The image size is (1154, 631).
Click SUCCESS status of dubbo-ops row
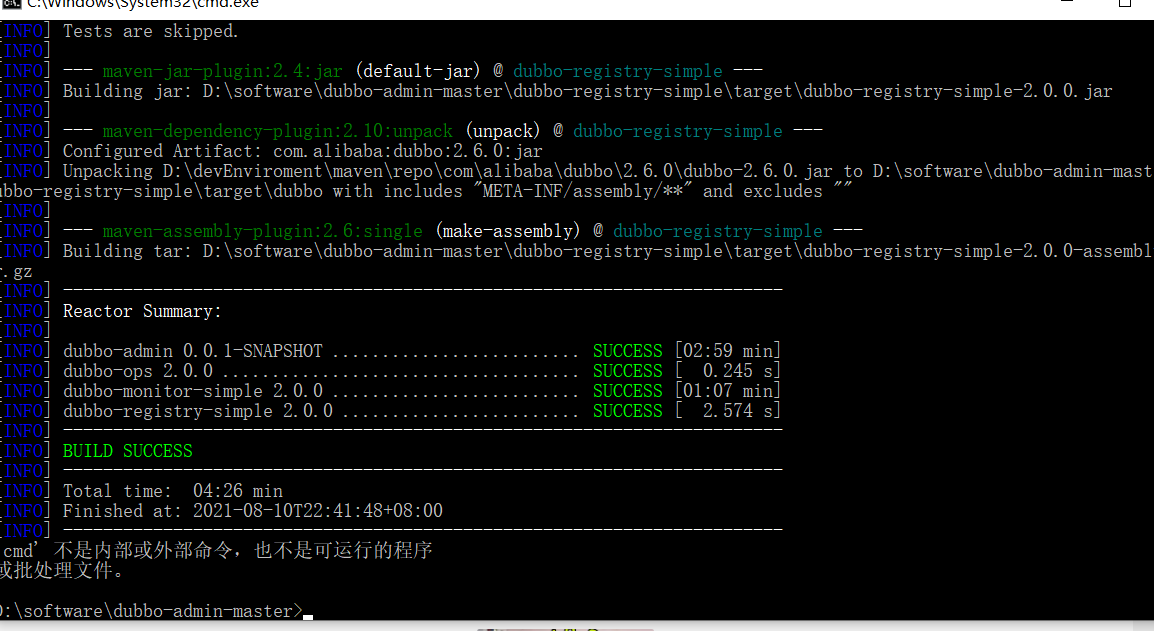click(x=628, y=371)
